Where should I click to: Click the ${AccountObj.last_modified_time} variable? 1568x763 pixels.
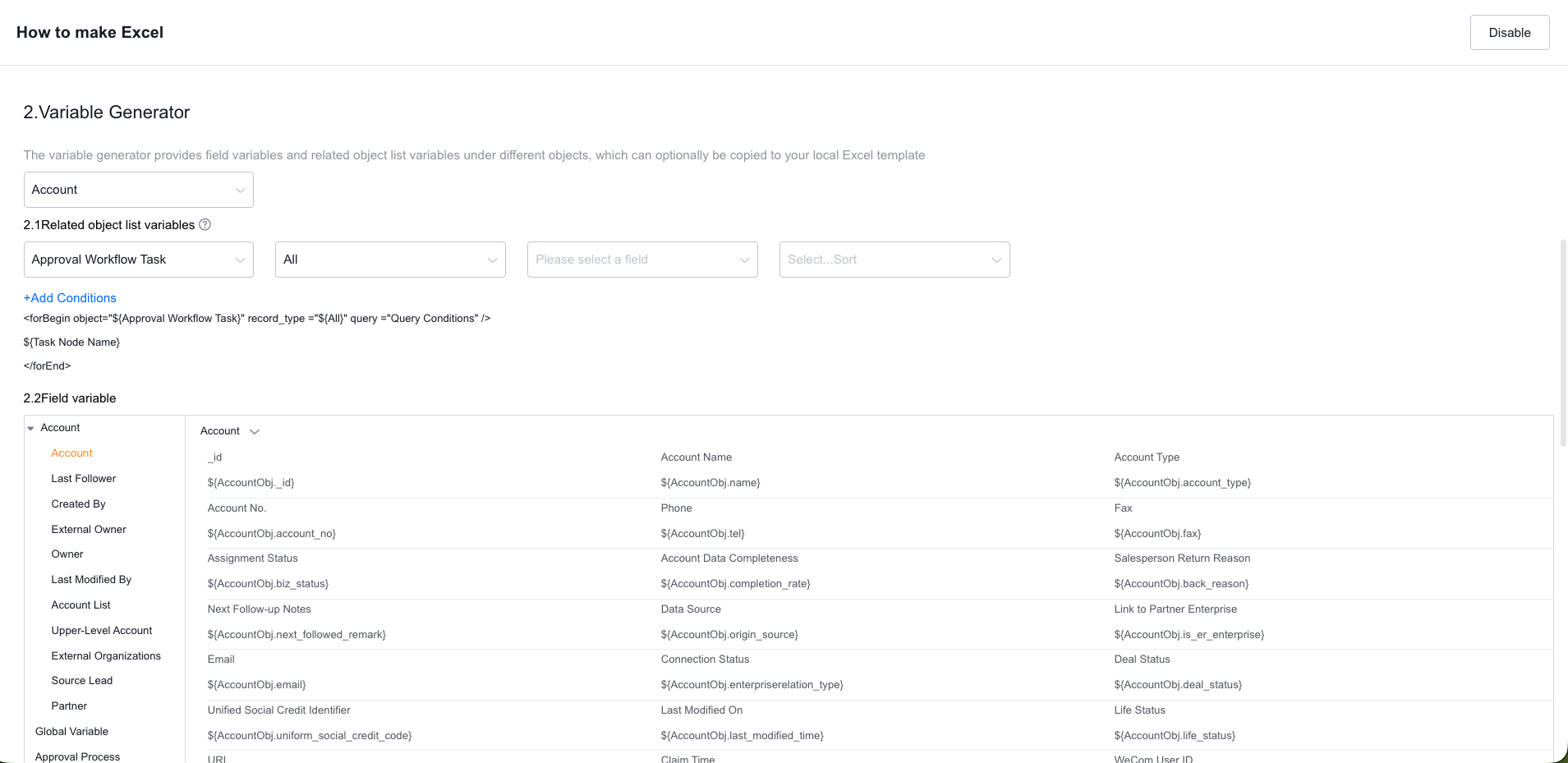coord(743,736)
